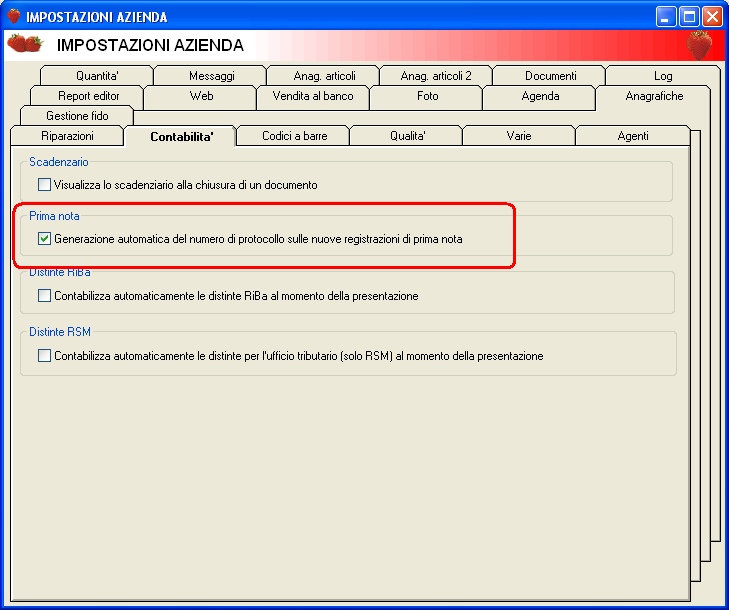Enable showing scadenziario on document close
This screenshot has height=610, width=729.
tap(44, 185)
